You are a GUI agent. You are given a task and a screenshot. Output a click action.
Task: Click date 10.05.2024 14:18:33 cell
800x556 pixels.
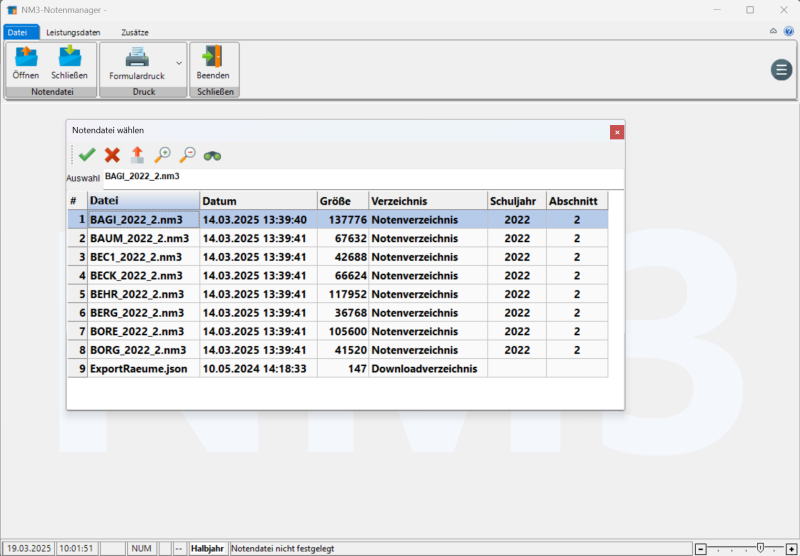258,369
